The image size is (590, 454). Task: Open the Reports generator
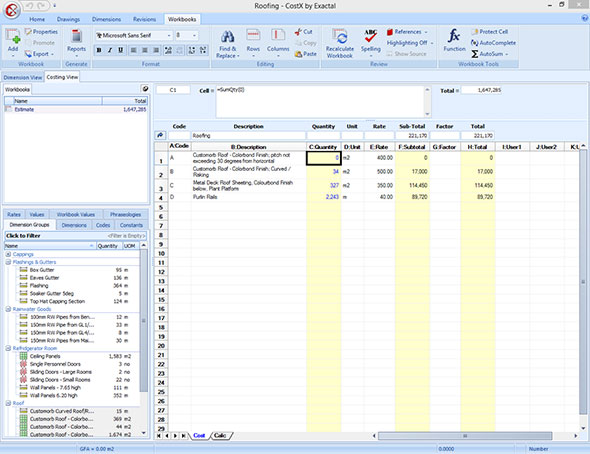click(x=76, y=41)
